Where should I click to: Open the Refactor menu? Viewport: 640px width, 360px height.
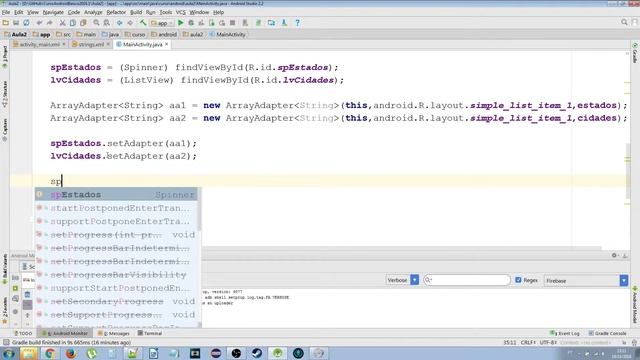(x=116, y=12)
